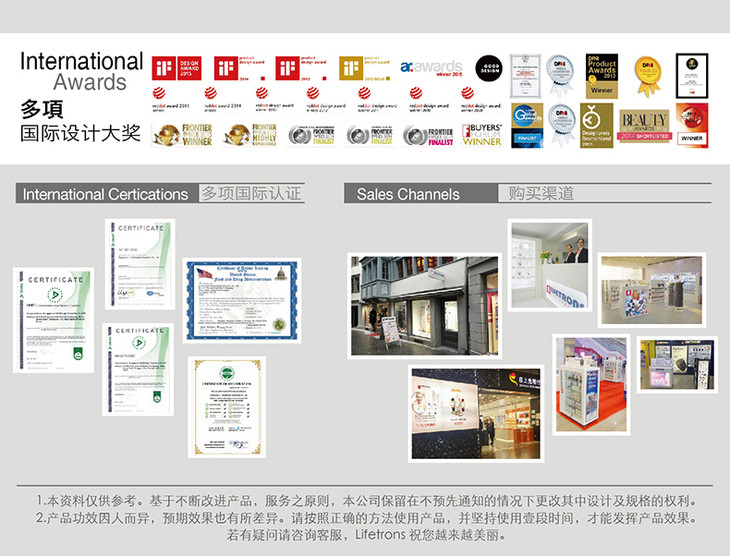Open the mall store photo with Chinese signage

click(476, 414)
